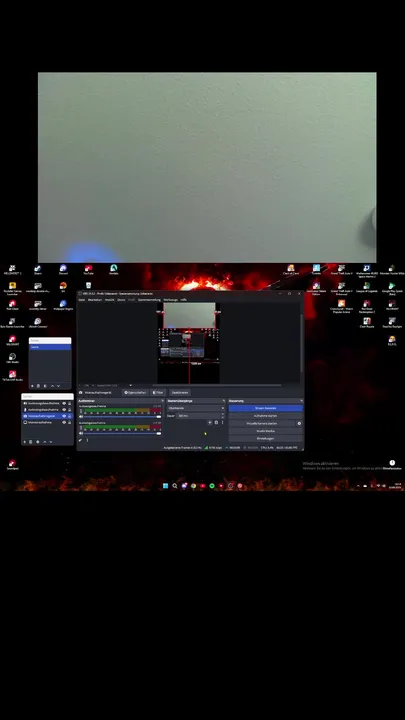Lock the bottom monitor capture source
The height and width of the screenshot is (720, 405).
69,422
